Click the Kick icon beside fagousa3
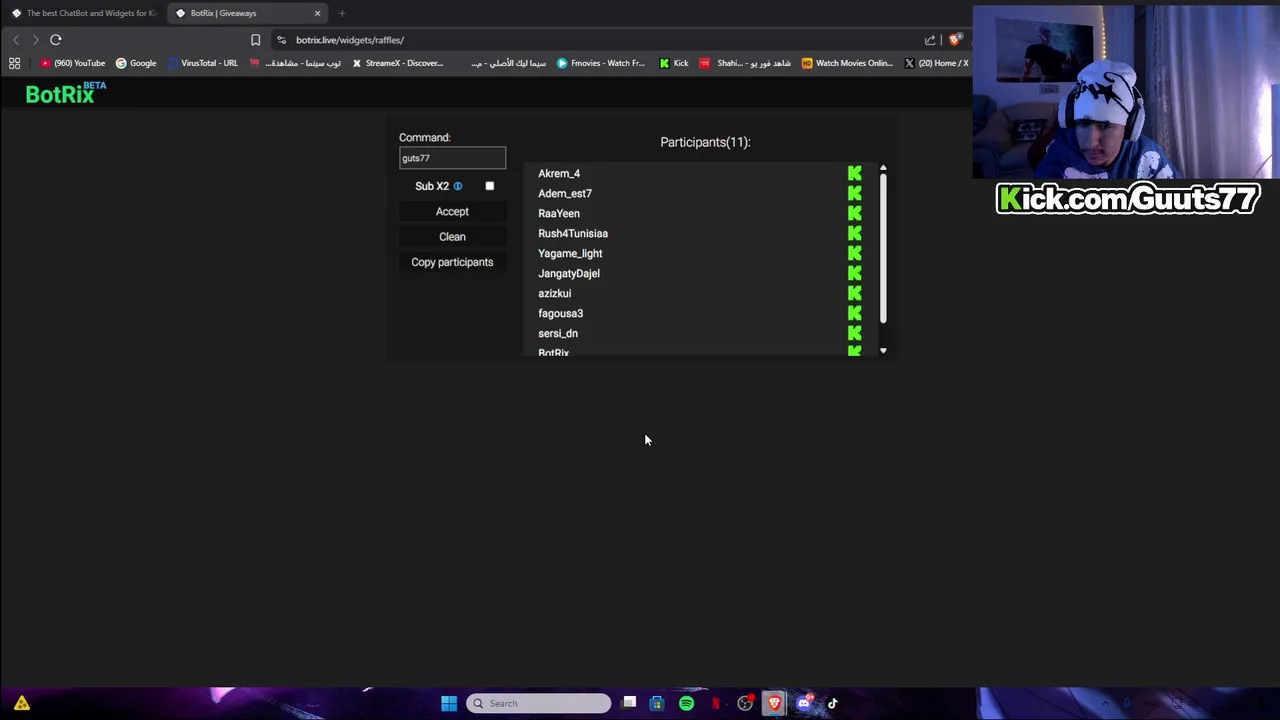 coord(854,313)
